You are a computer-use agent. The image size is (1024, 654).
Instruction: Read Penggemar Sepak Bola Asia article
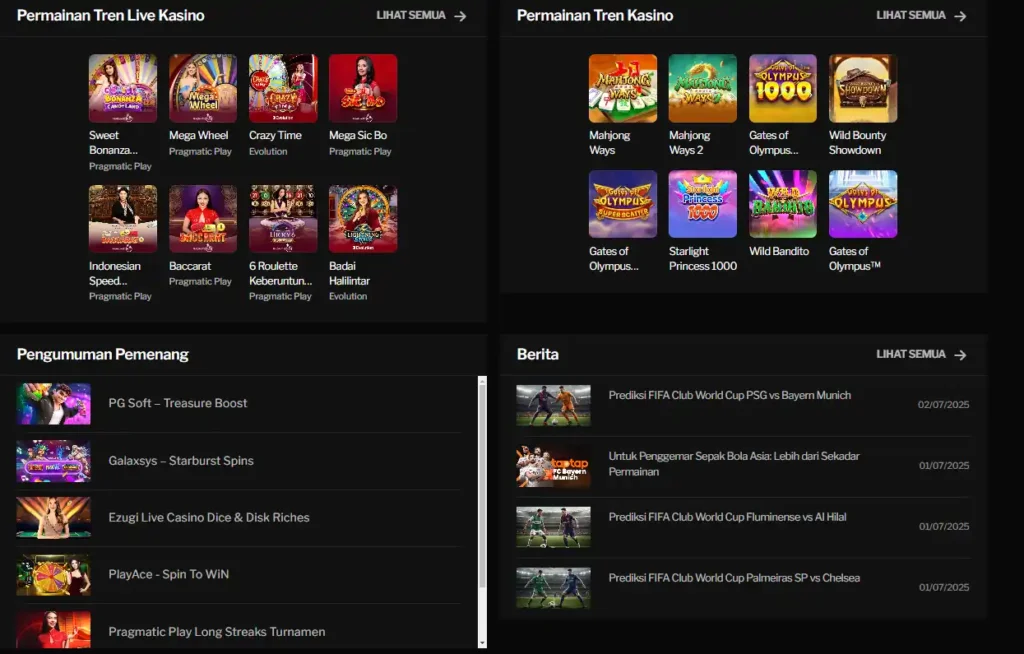click(734, 464)
